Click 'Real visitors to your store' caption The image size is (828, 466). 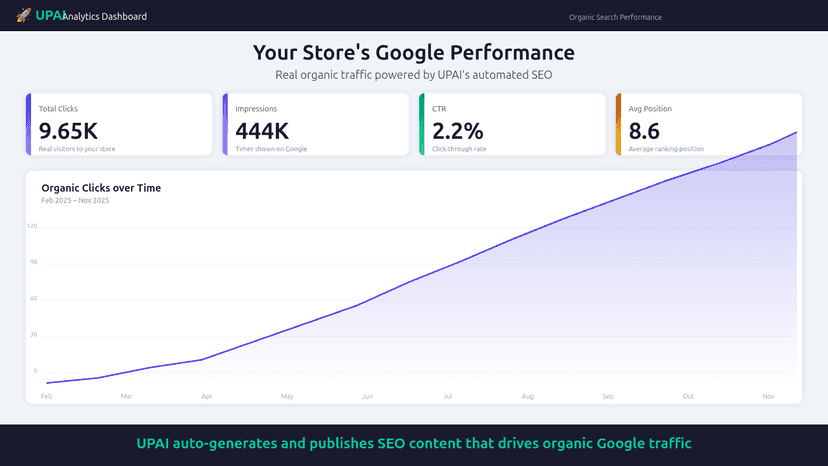pos(77,149)
